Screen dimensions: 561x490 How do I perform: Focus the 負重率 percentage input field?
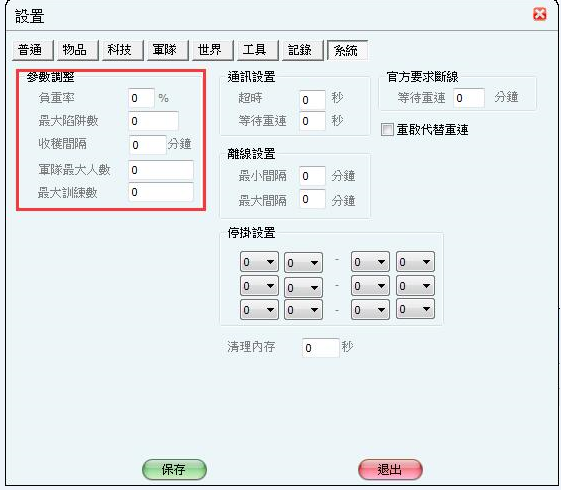coord(141,98)
